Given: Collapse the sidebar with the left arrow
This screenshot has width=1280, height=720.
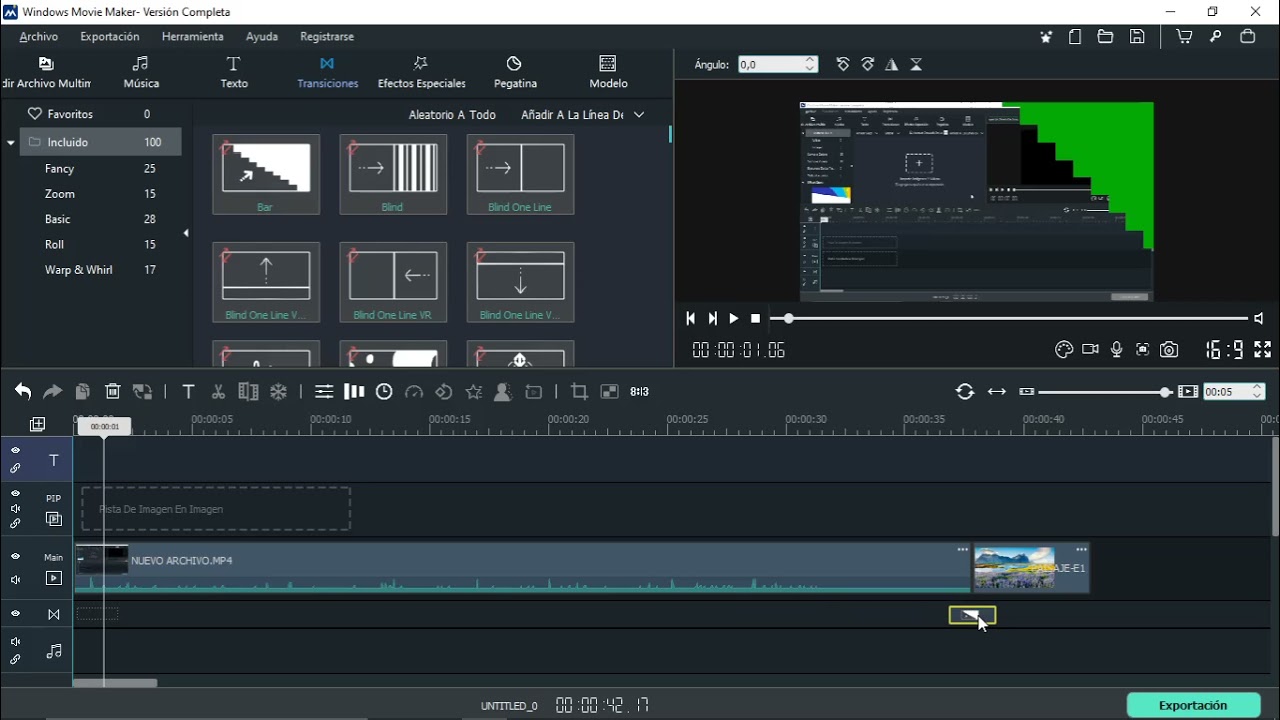Looking at the screenshot, I should click(x=186, y=233).
